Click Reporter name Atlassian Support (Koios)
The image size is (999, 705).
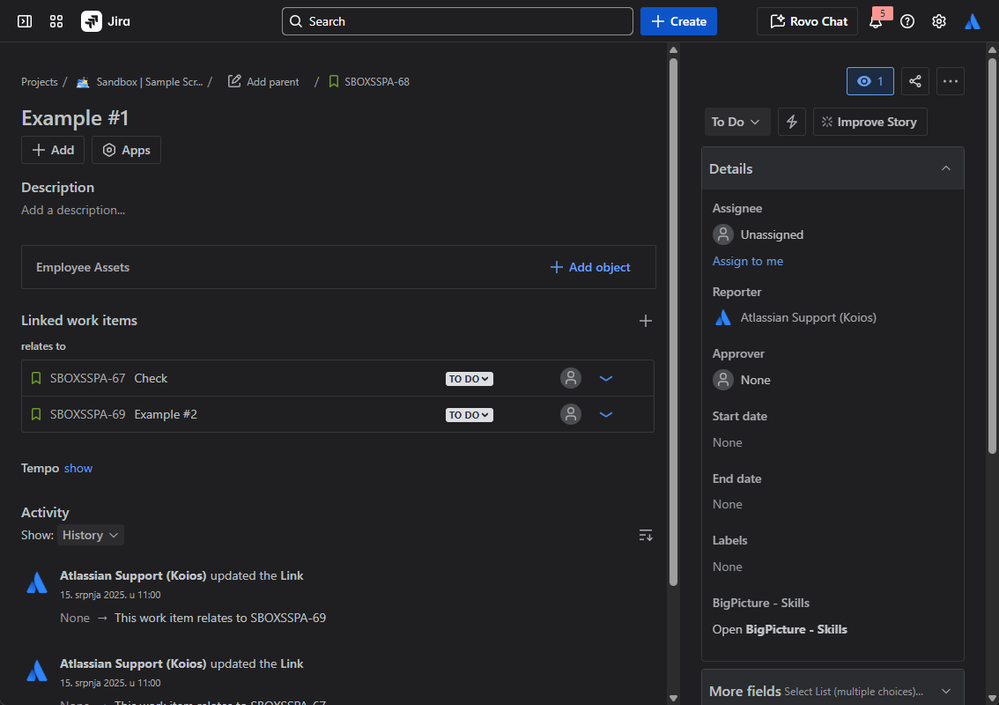pyautogui.click(x=808, y=317)
